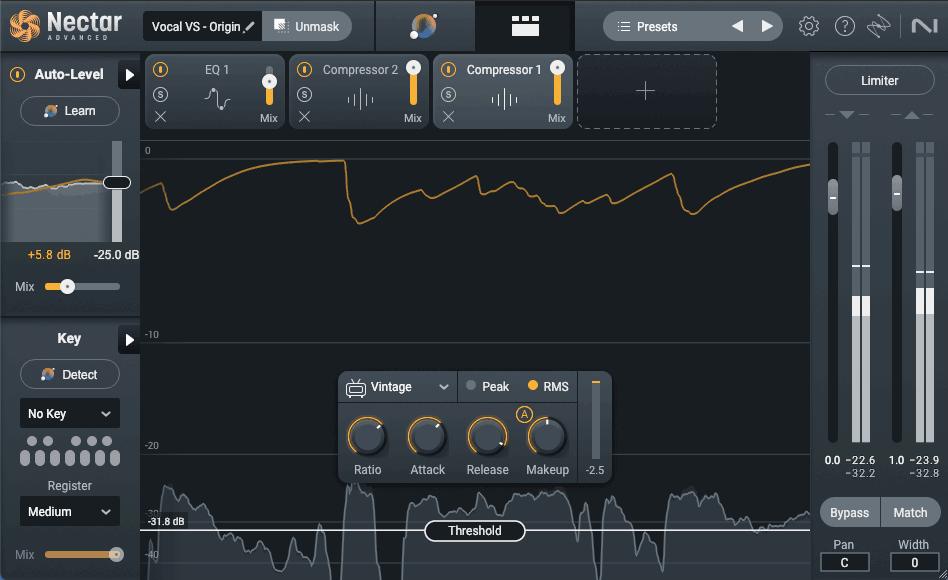948x580 pixels.
Task: Click the EQ 1 Mix slider knob
Action: click(269, 82)
